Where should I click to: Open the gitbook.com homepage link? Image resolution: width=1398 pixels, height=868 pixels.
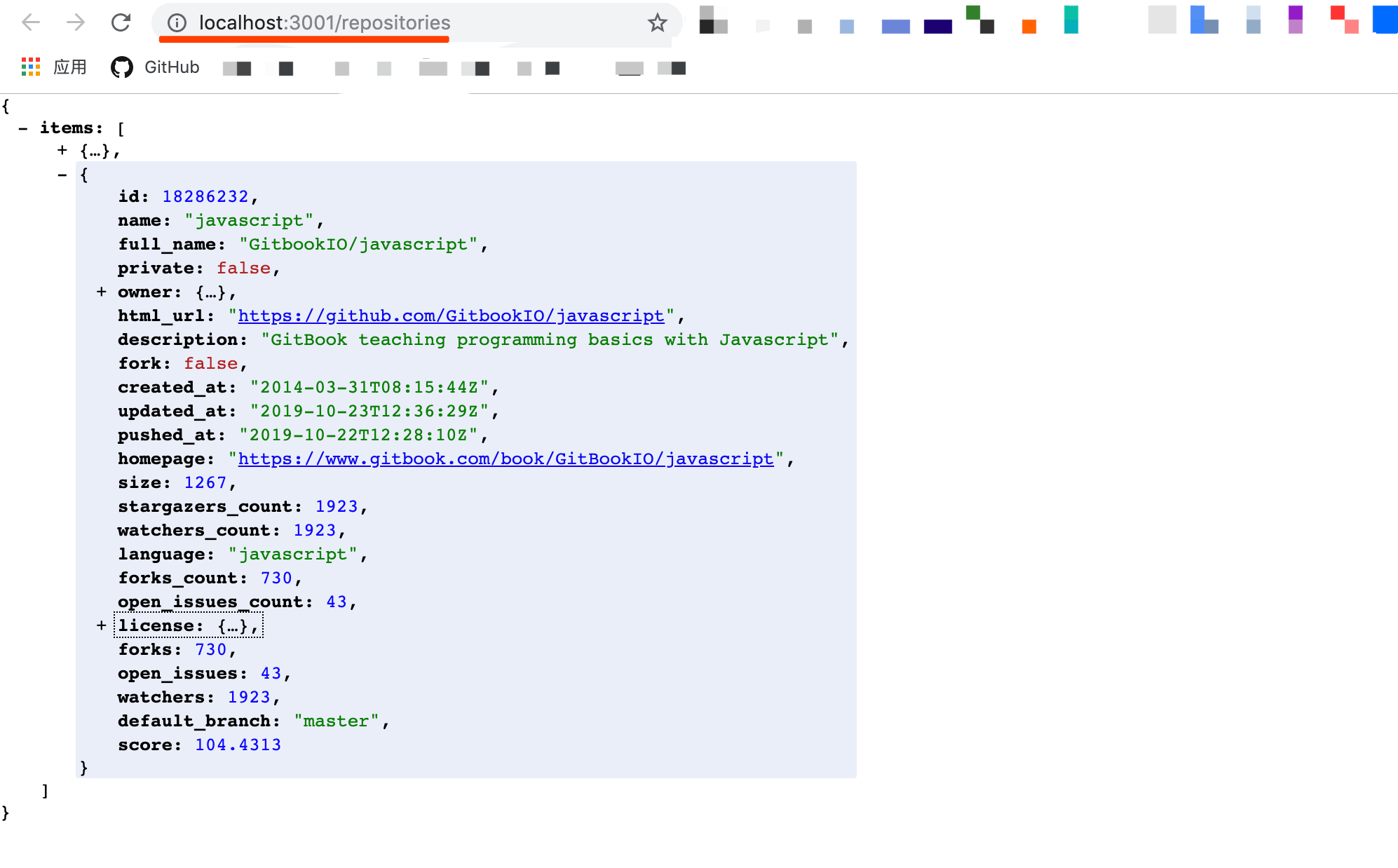(x=505, y=459)
